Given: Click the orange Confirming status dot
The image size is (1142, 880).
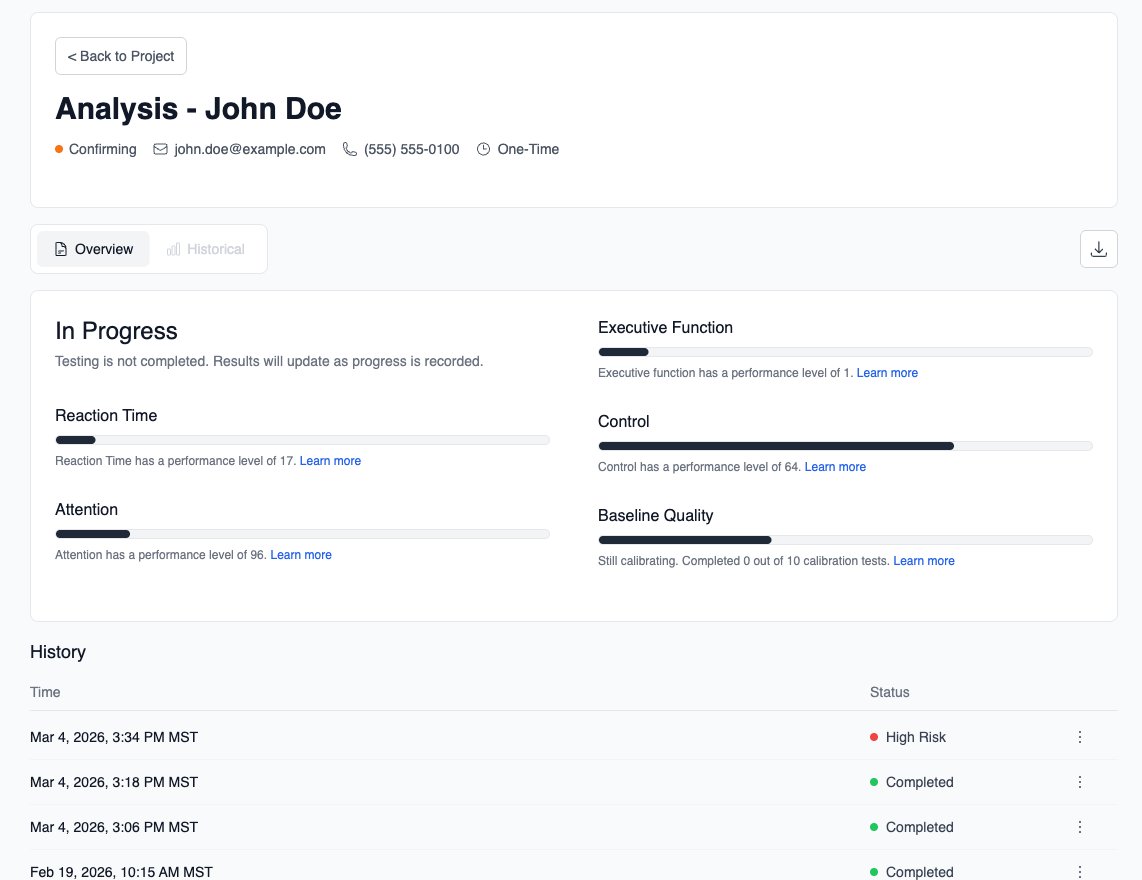Looking at the screenshot, I should coord(59,149).
